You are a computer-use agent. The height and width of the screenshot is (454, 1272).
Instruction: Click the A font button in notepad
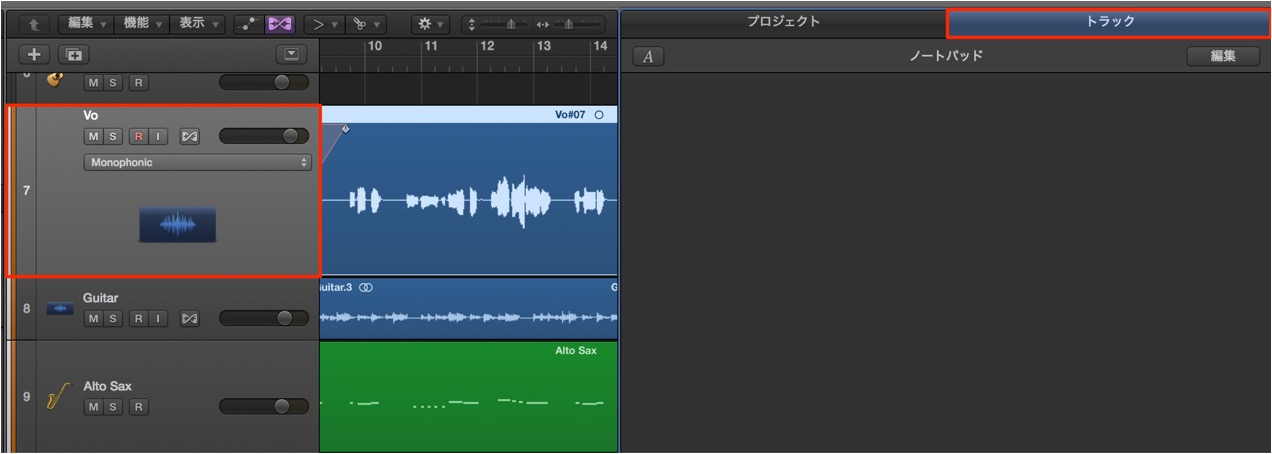[648, 57]
